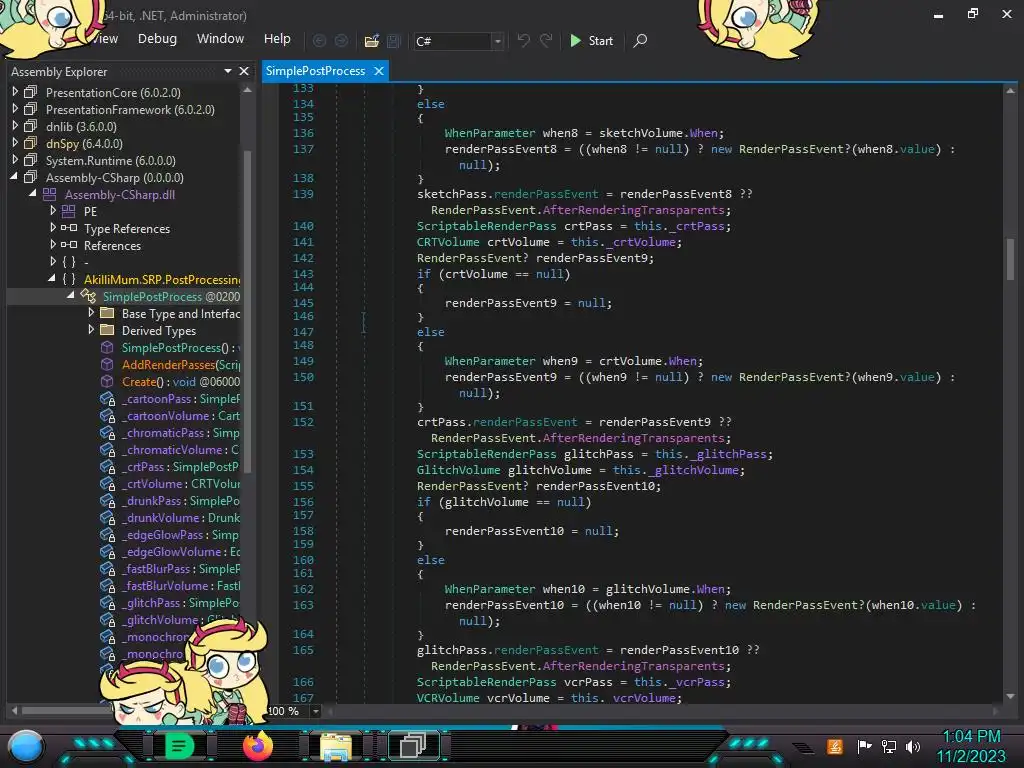Expand the dnlib (3.6.0.0) node
Viewport: 1024px width, 768px height.
pos(15,126)
